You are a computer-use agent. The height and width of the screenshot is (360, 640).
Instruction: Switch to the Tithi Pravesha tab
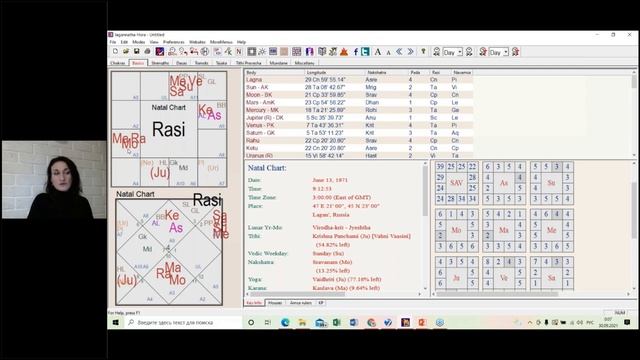pos(249,63)
